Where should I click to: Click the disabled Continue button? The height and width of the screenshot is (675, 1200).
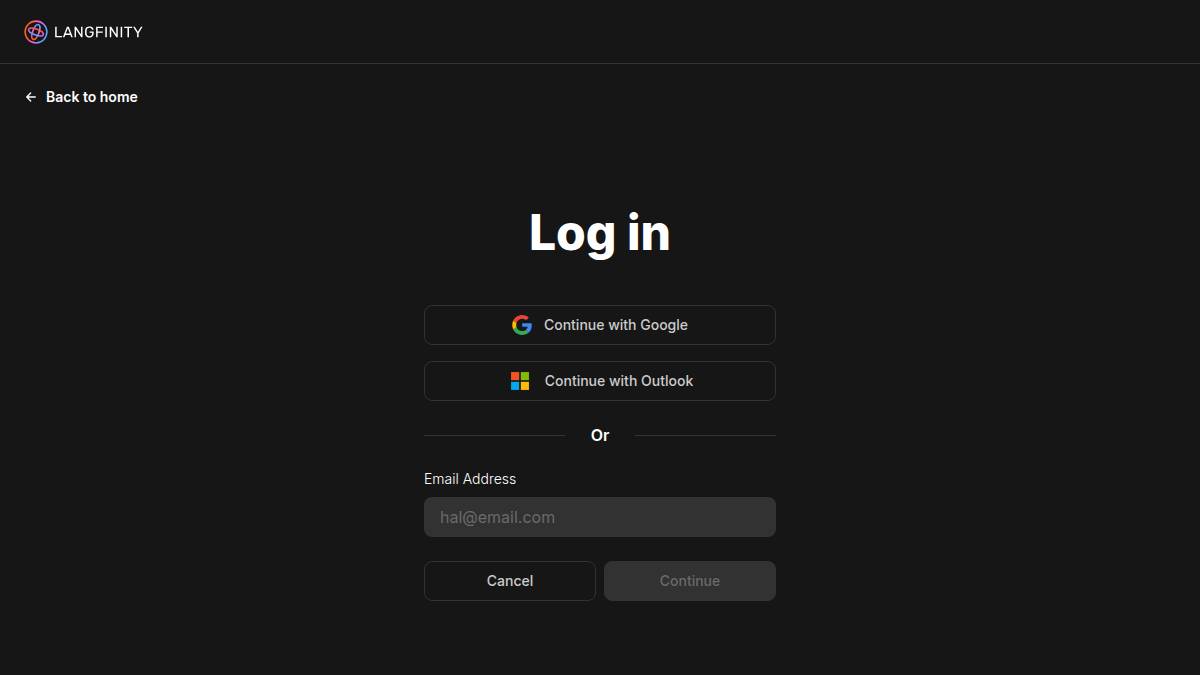(x=689, y=580)
